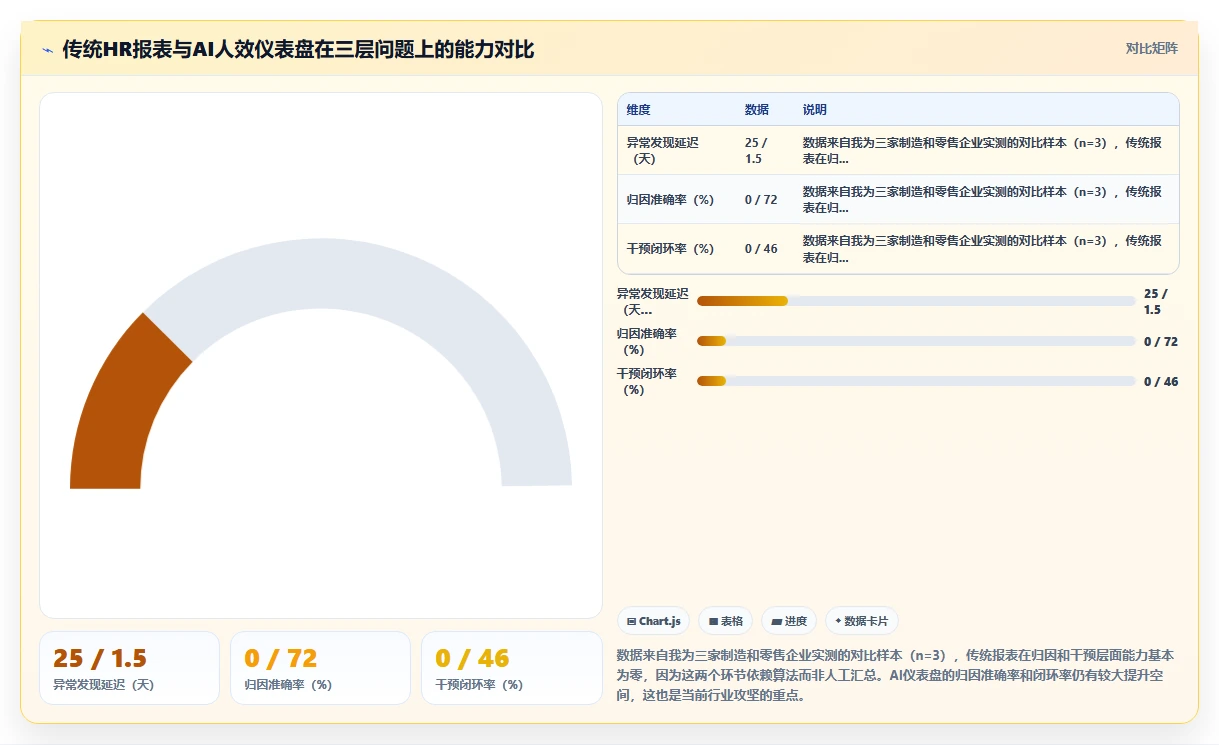Viewport: 1219px width, 745px height.
Task: Click the 维度 column header
Action: pyautogui.click(x=638, y=110)
